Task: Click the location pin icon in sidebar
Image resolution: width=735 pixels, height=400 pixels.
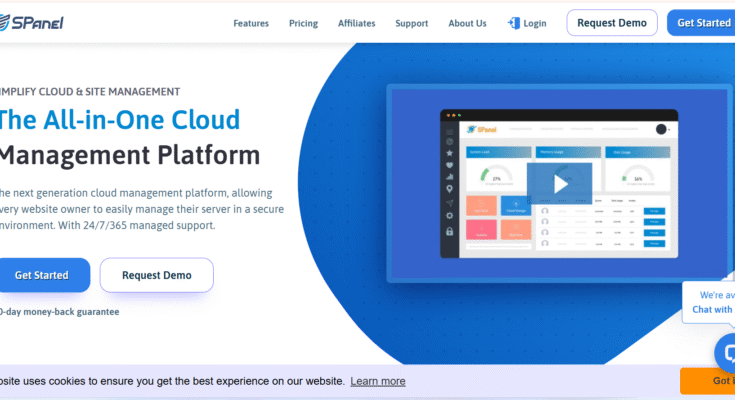Action: point(450,188)
